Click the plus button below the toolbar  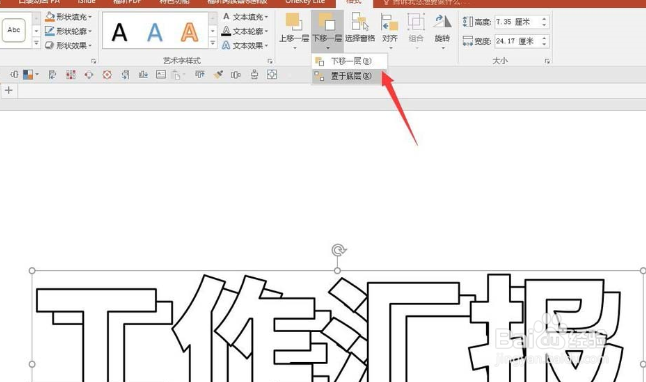click(x=9, y=90)
